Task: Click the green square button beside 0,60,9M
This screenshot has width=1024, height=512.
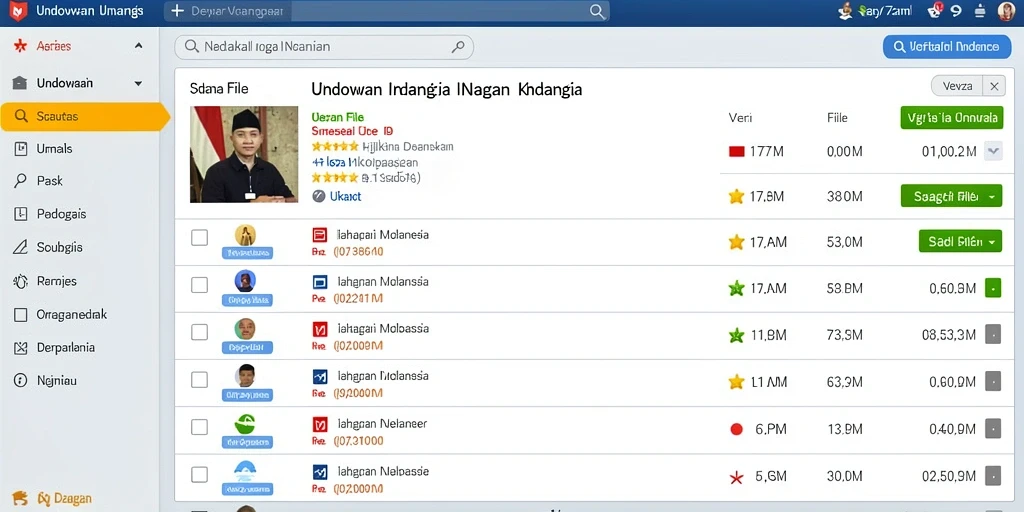Action: [993, 287]
